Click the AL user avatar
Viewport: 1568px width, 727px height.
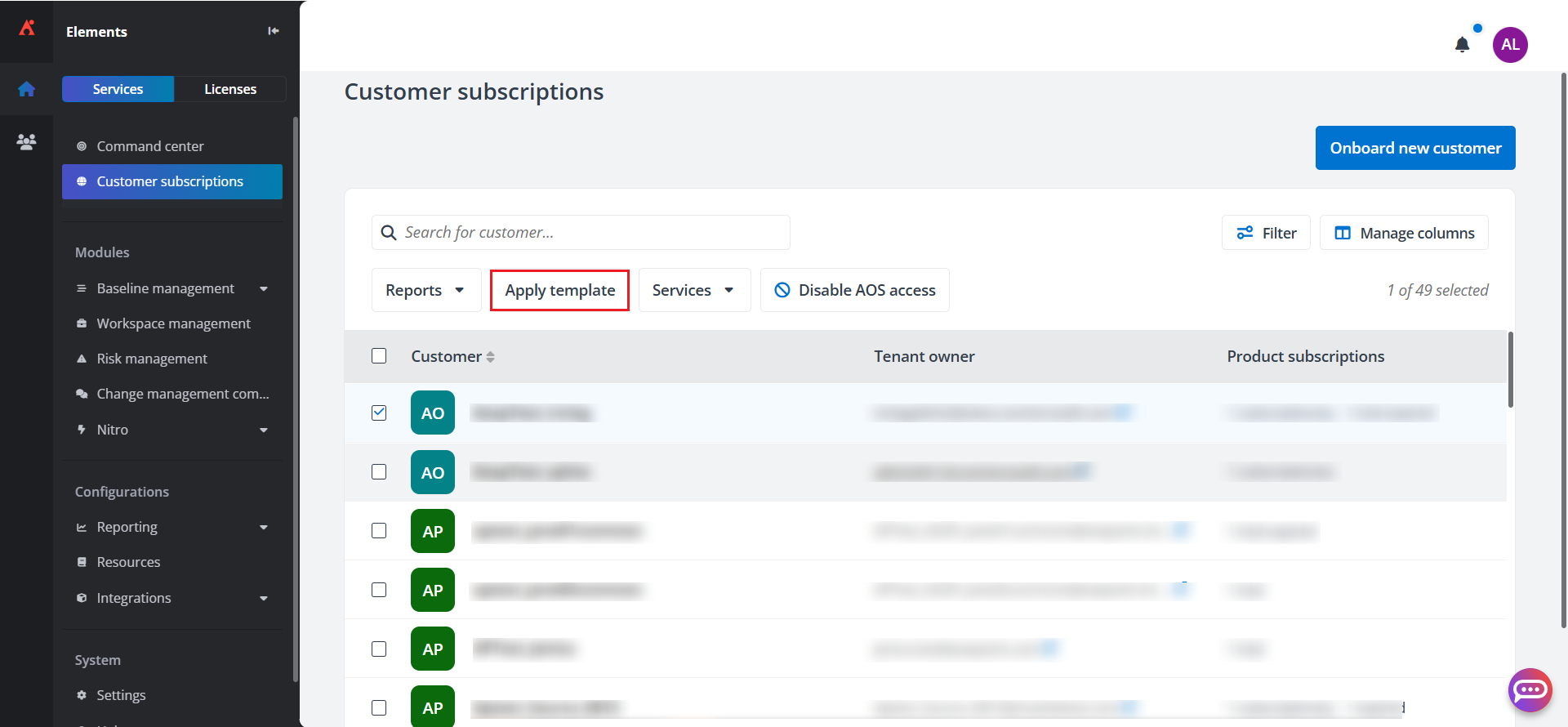(x=1510, y=45)
